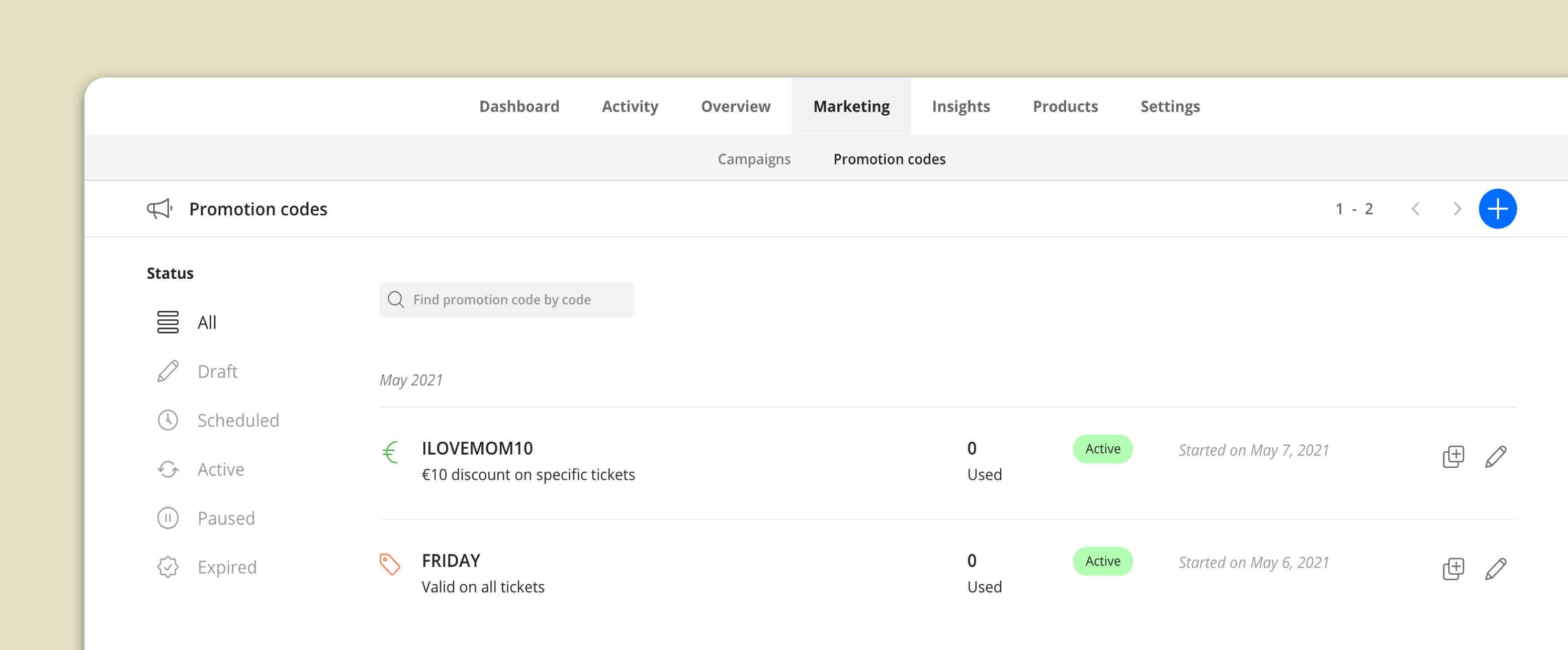
Task: Filter status by Paused
Action: pos(226,518)
